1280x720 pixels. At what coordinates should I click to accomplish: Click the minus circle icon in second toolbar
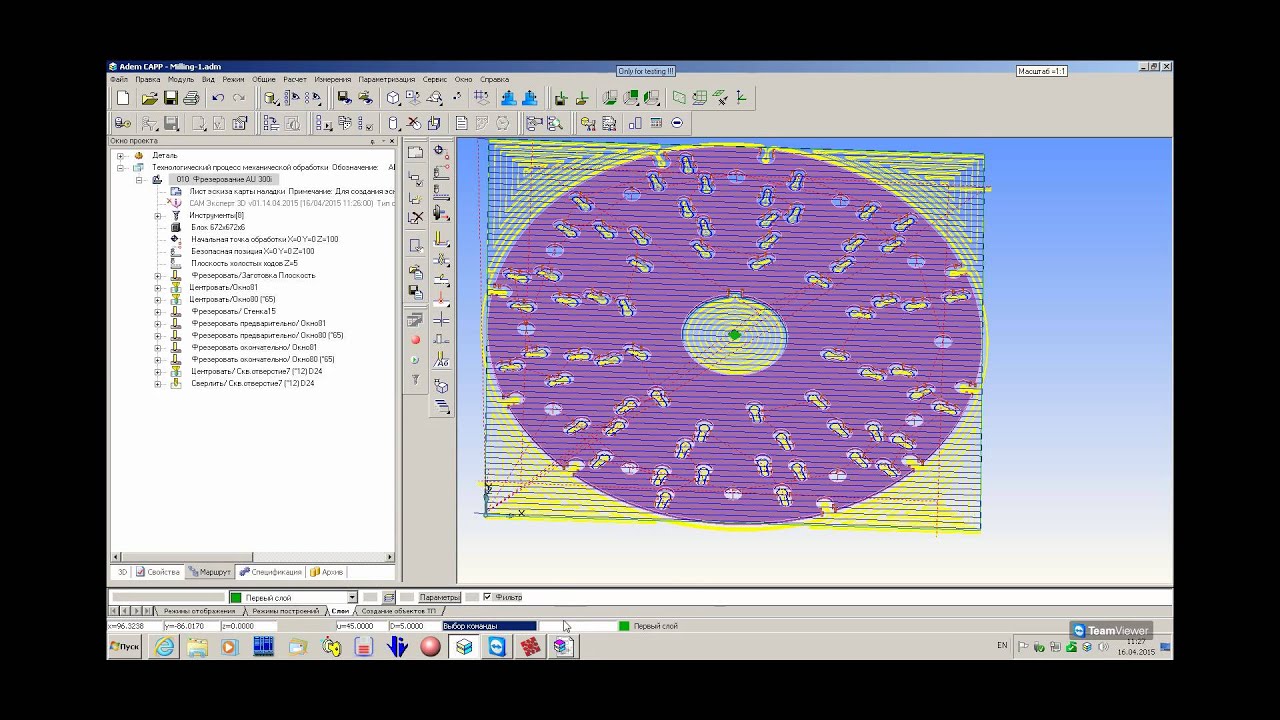(x=677, y=123)
